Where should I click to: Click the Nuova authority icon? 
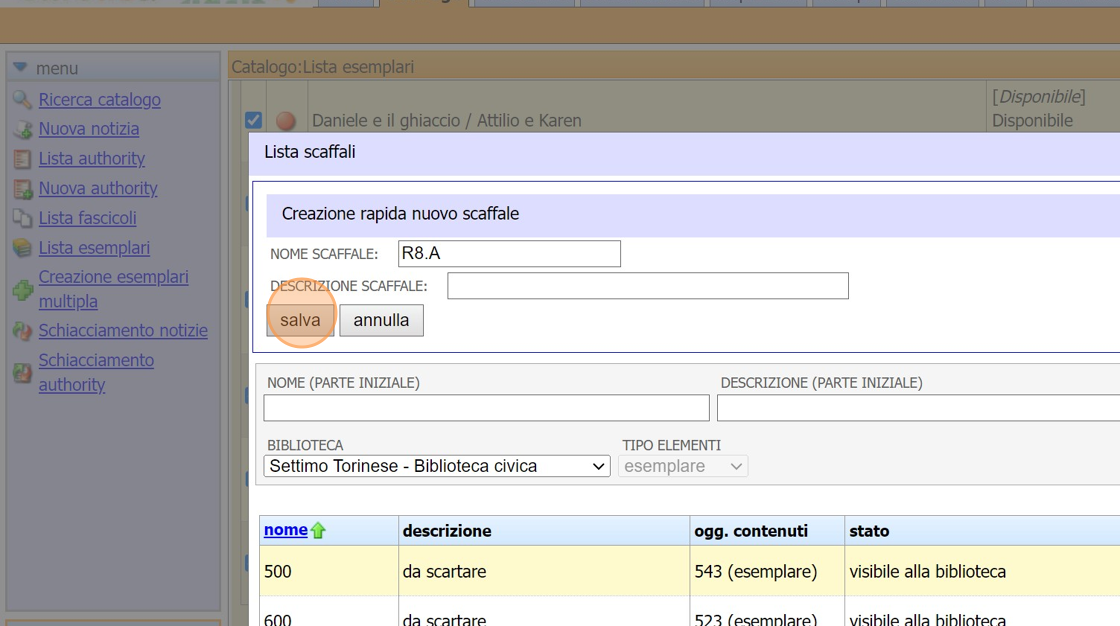(22, 189)
